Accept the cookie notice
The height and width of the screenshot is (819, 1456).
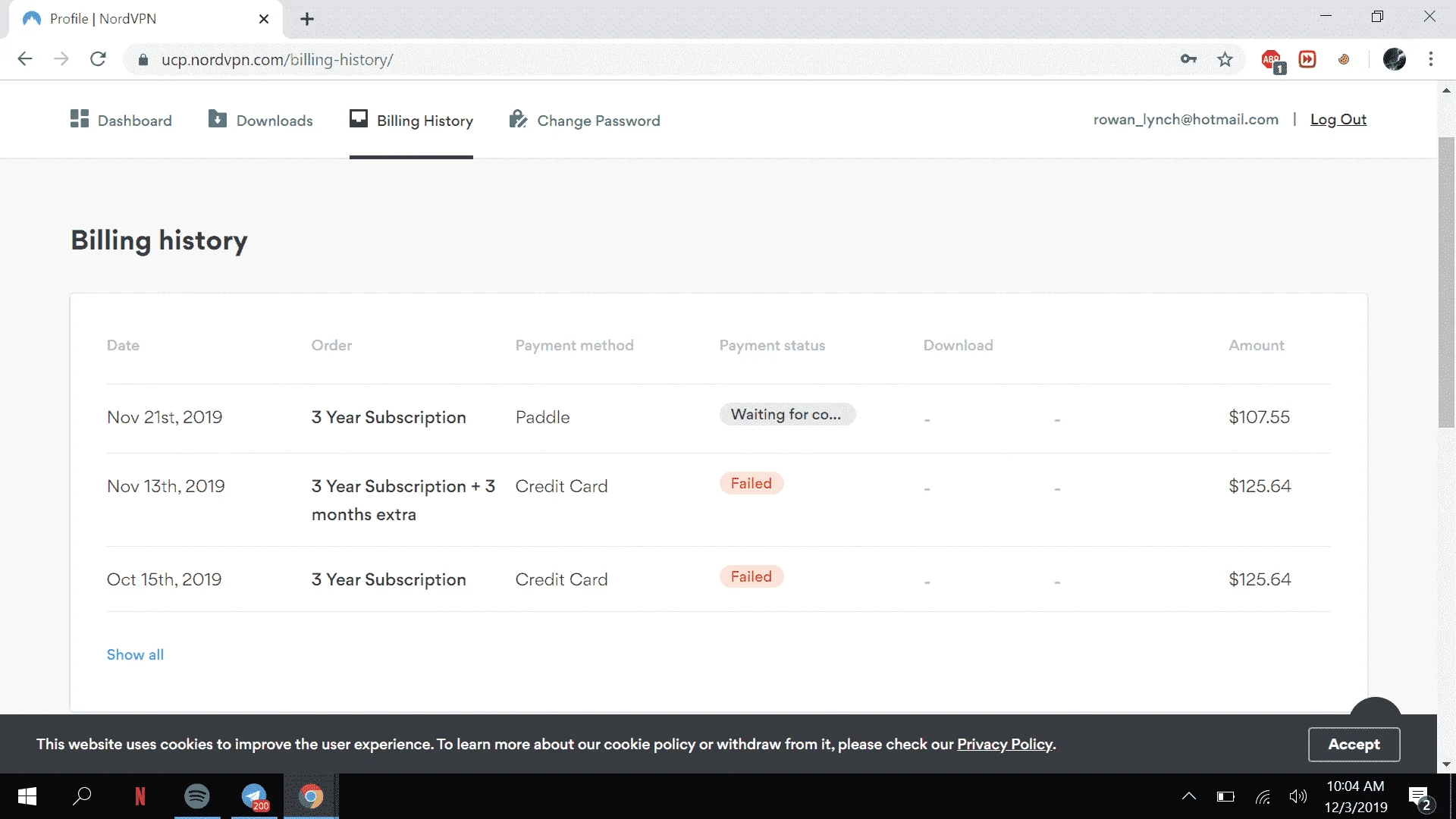tap(1354, 744)
